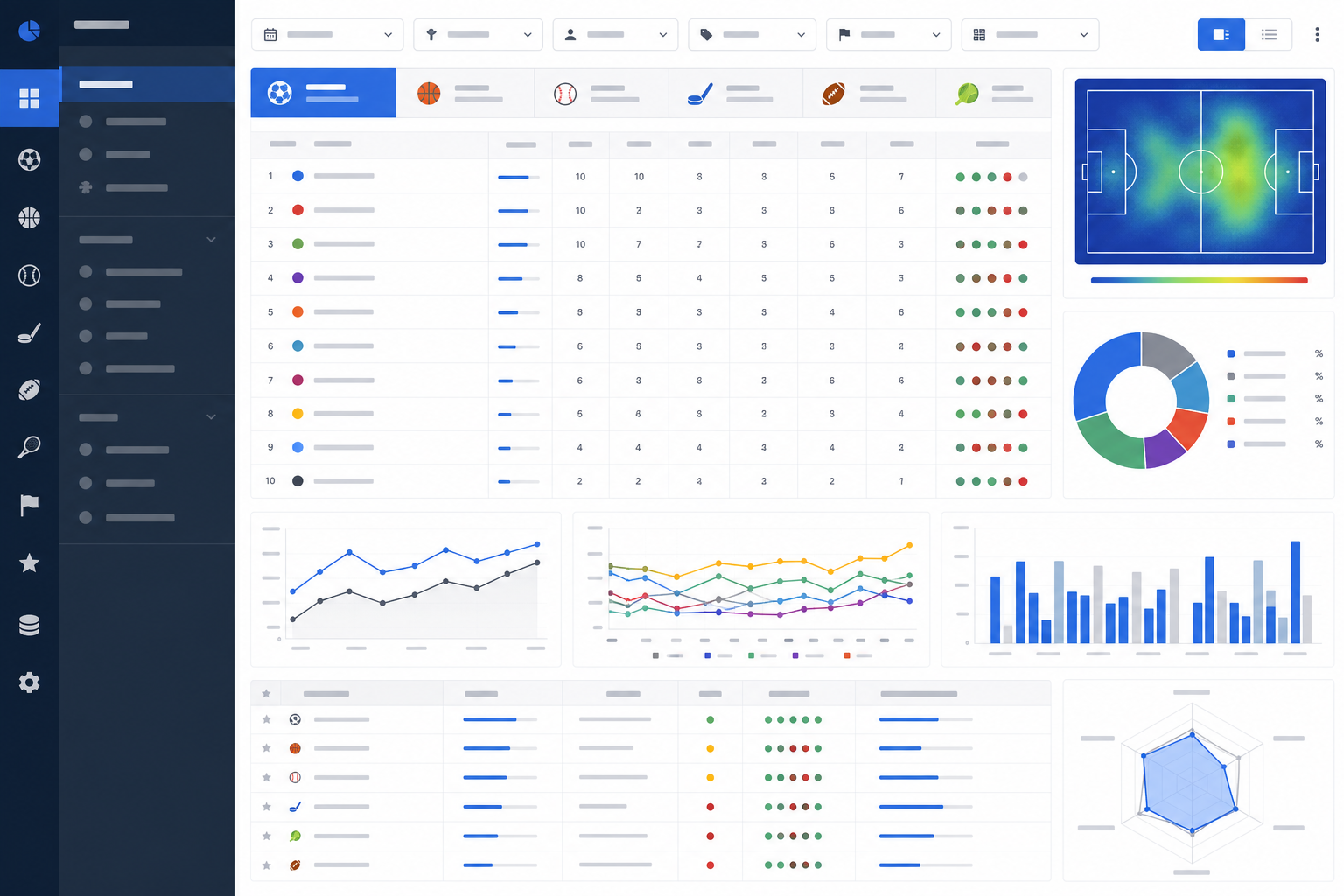Open favorites star icon in left rail

point(29,563)
